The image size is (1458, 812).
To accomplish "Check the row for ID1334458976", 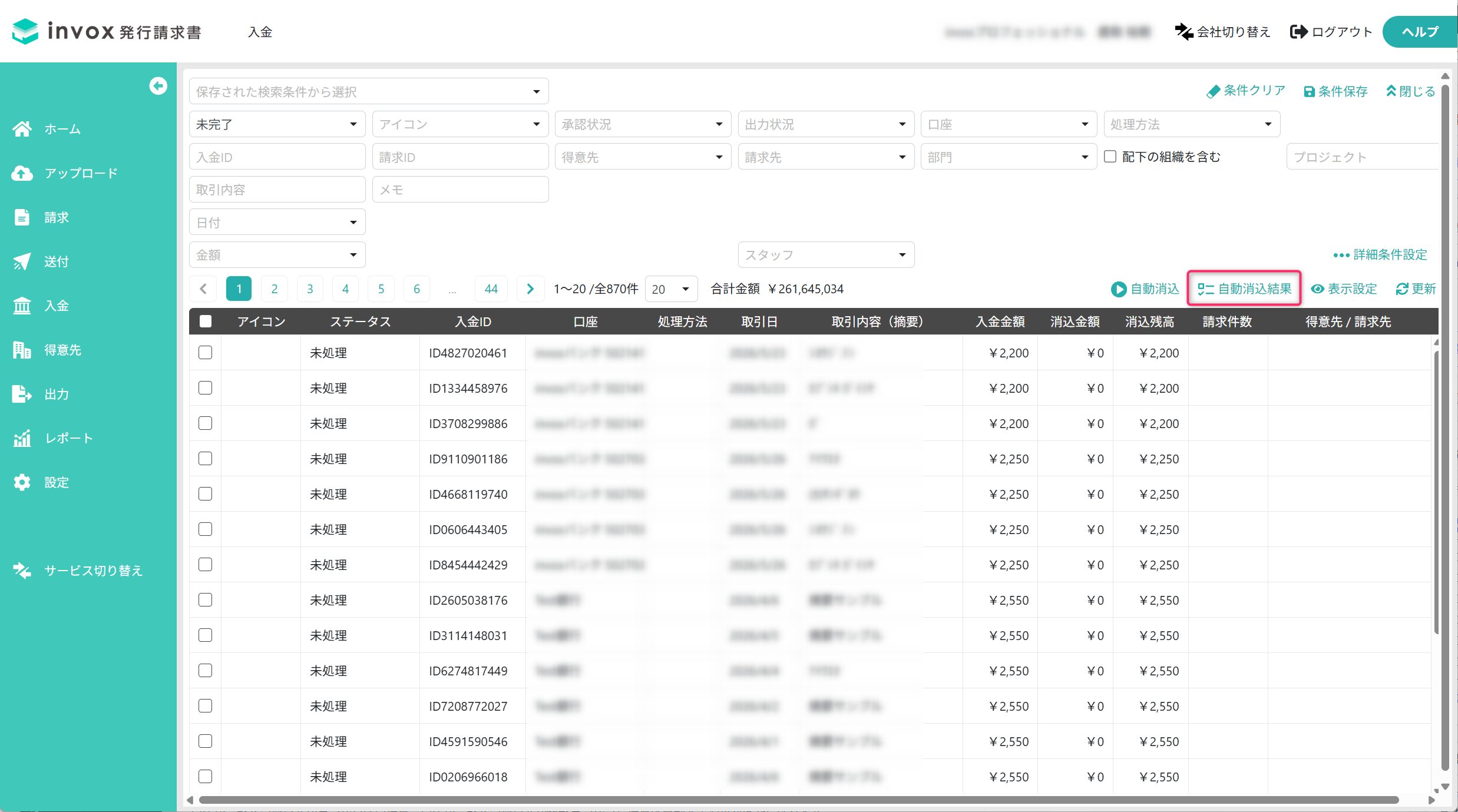I will (205, 387).
